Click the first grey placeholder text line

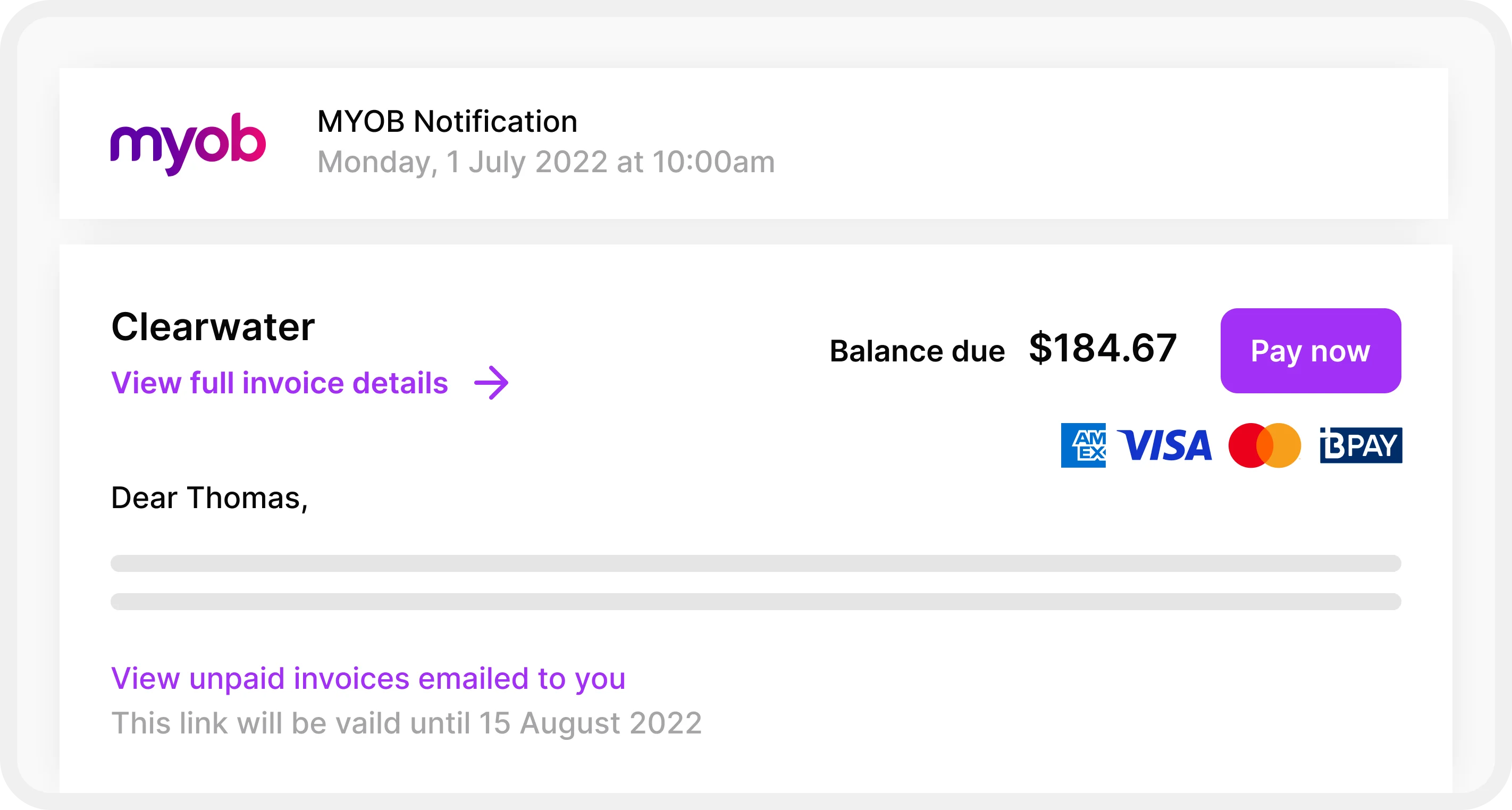point(755,563)
